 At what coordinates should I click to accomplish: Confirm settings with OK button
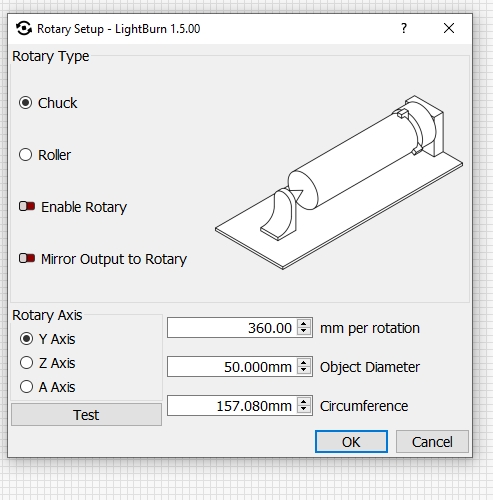(351, 442)
